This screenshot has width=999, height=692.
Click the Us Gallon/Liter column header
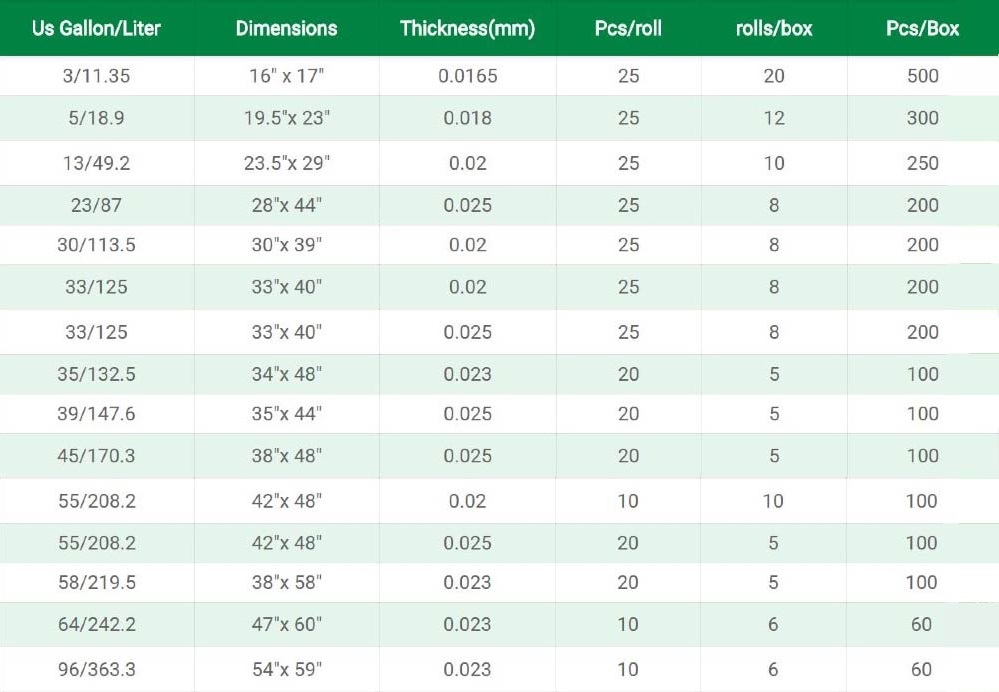(x=96, y=28)
